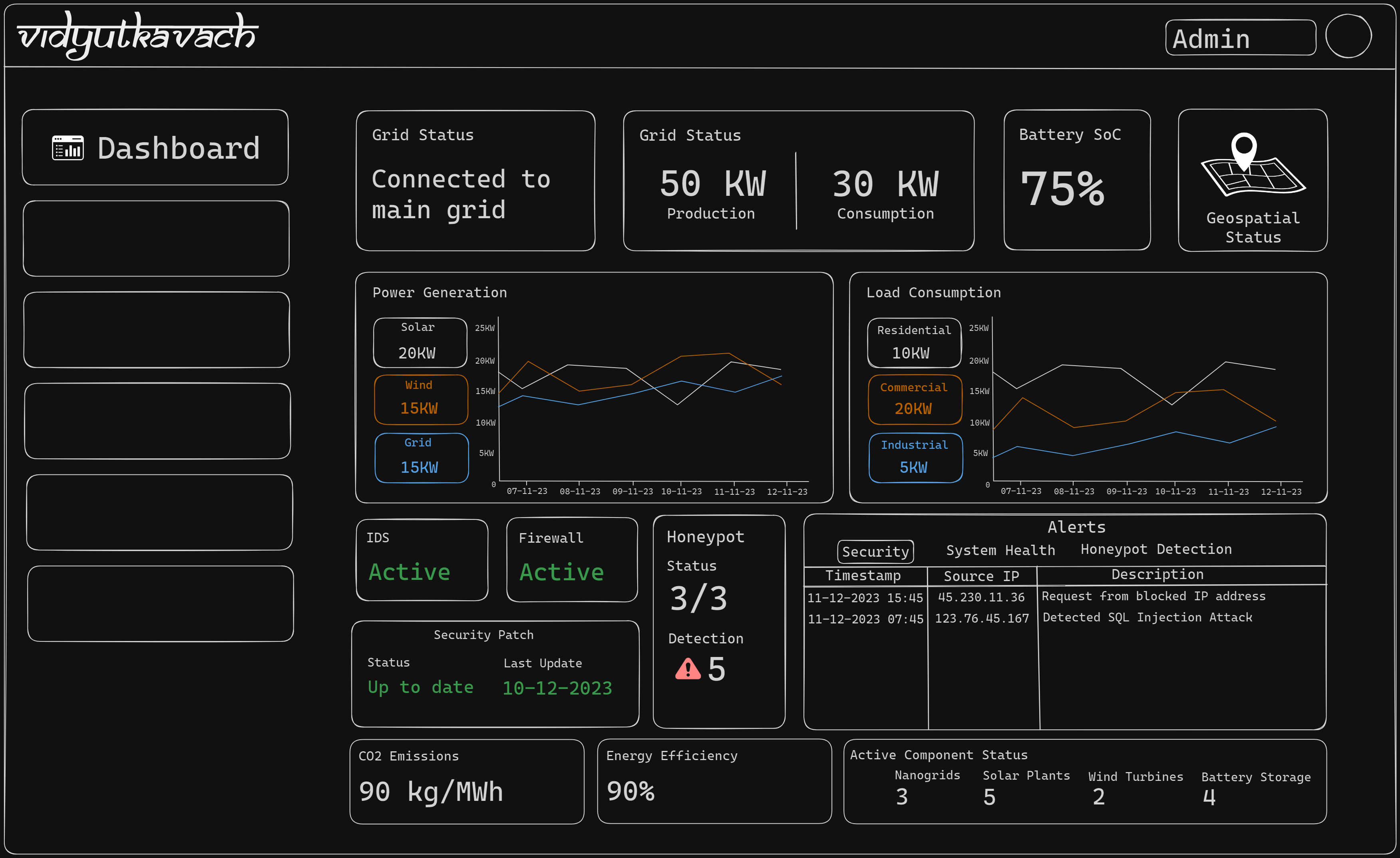Sort alerts by Timestamp column header
This screenshot has height=858, width=1400.
click(863, 575)
